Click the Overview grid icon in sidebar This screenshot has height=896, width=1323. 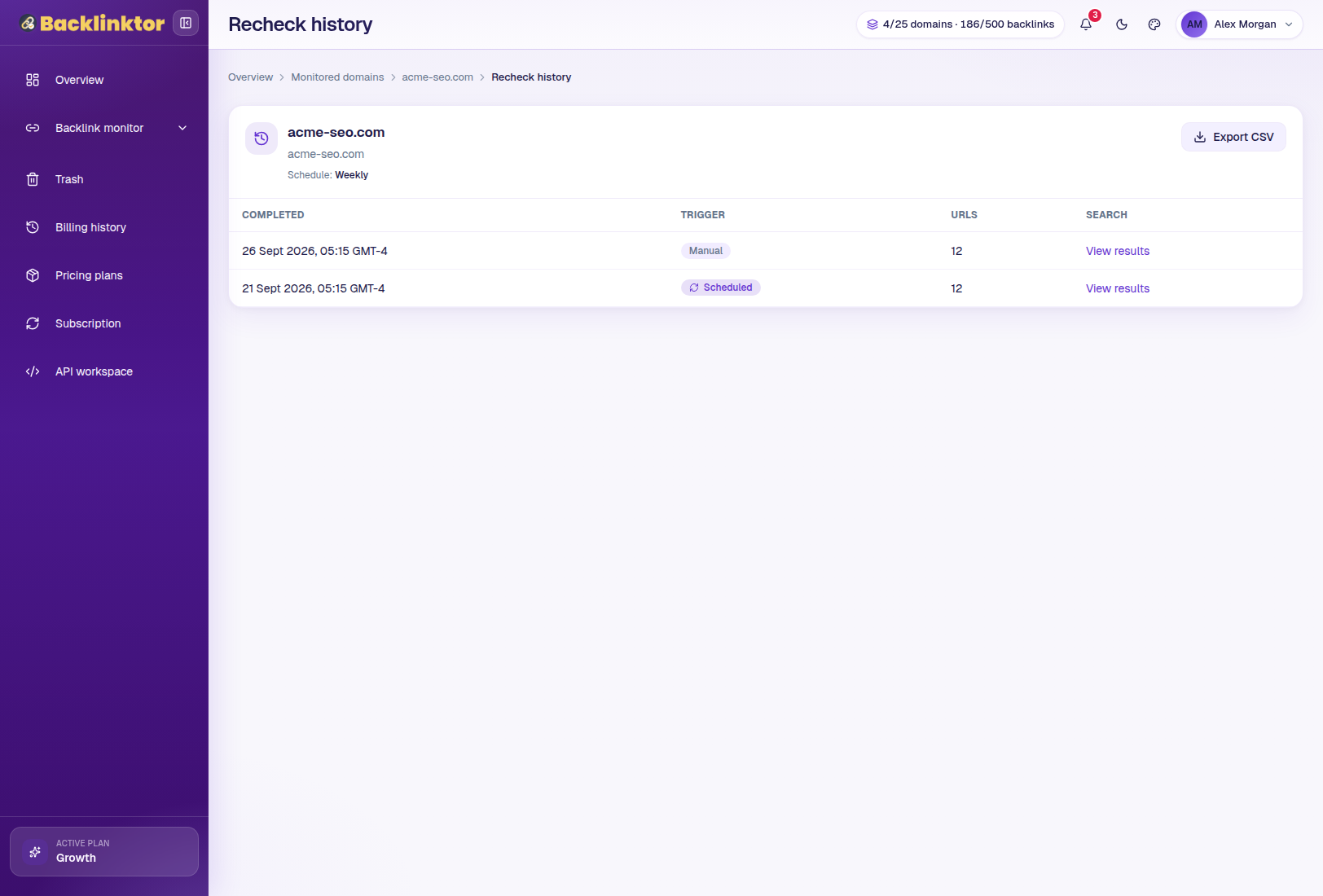pyautogui.click(x=33, y=80)
